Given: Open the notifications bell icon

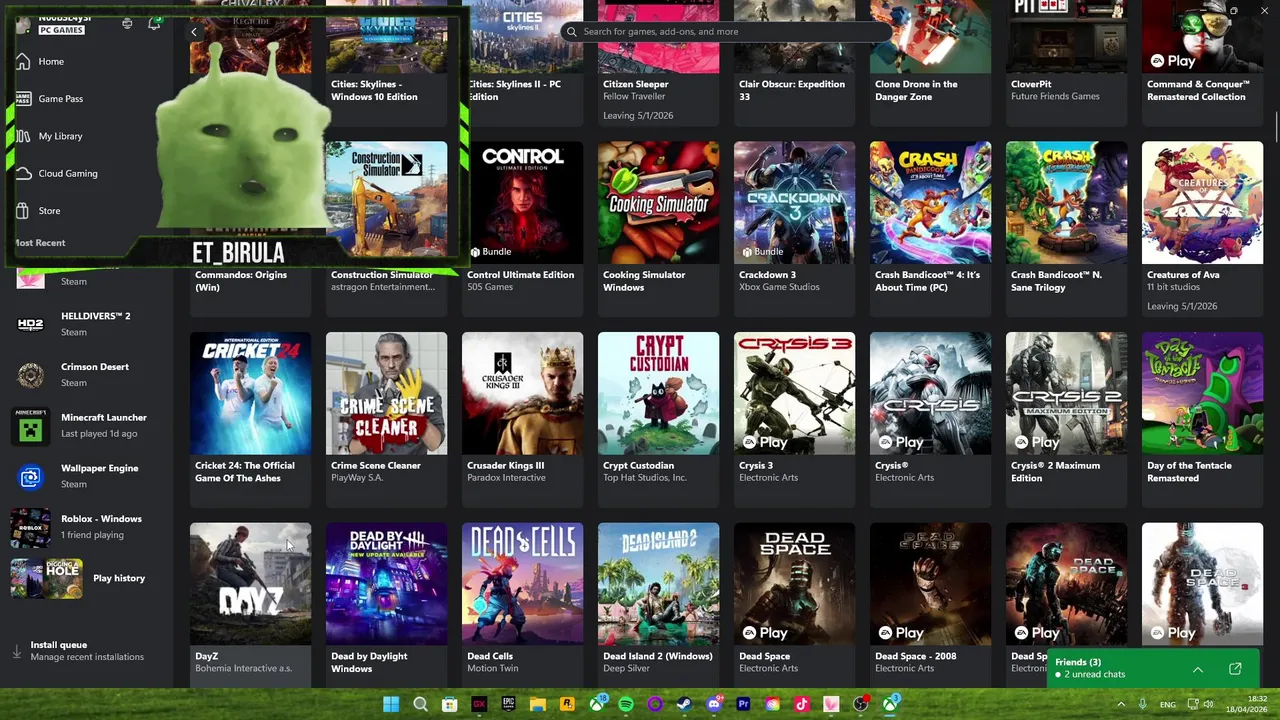Looking at the screenshot, I should pos(154,23).
